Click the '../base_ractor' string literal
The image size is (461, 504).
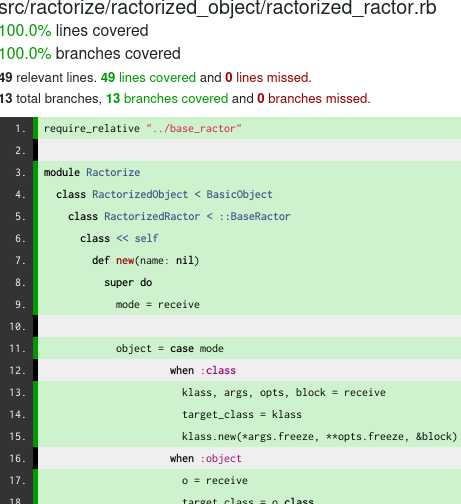pos(194,128)
